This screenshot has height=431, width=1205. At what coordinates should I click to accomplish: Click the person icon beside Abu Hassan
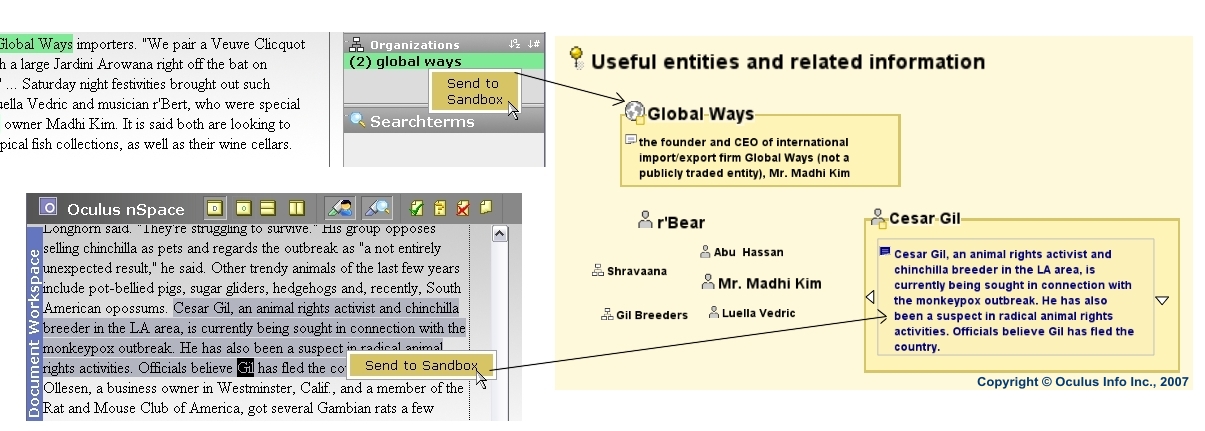tap(705, 251)
